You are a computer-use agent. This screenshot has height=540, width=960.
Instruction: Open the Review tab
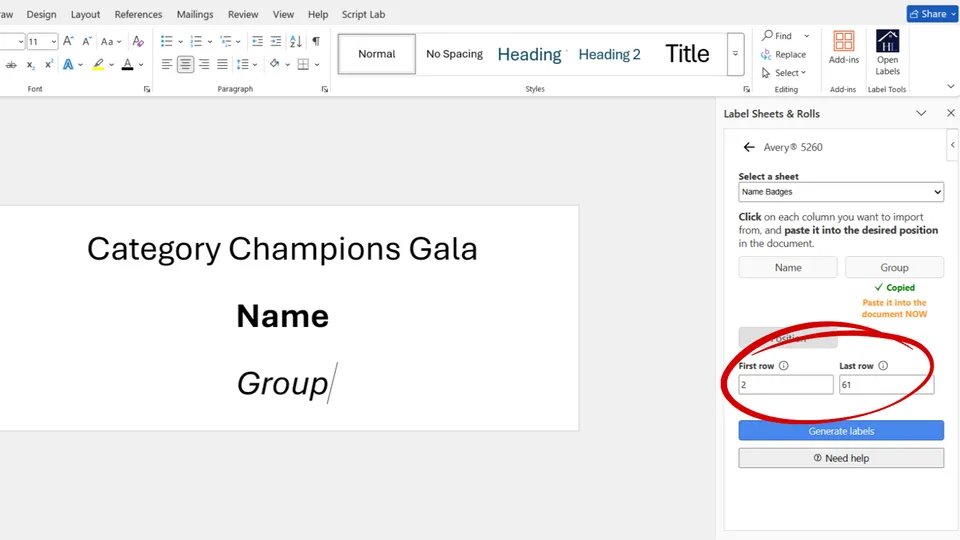243,14
